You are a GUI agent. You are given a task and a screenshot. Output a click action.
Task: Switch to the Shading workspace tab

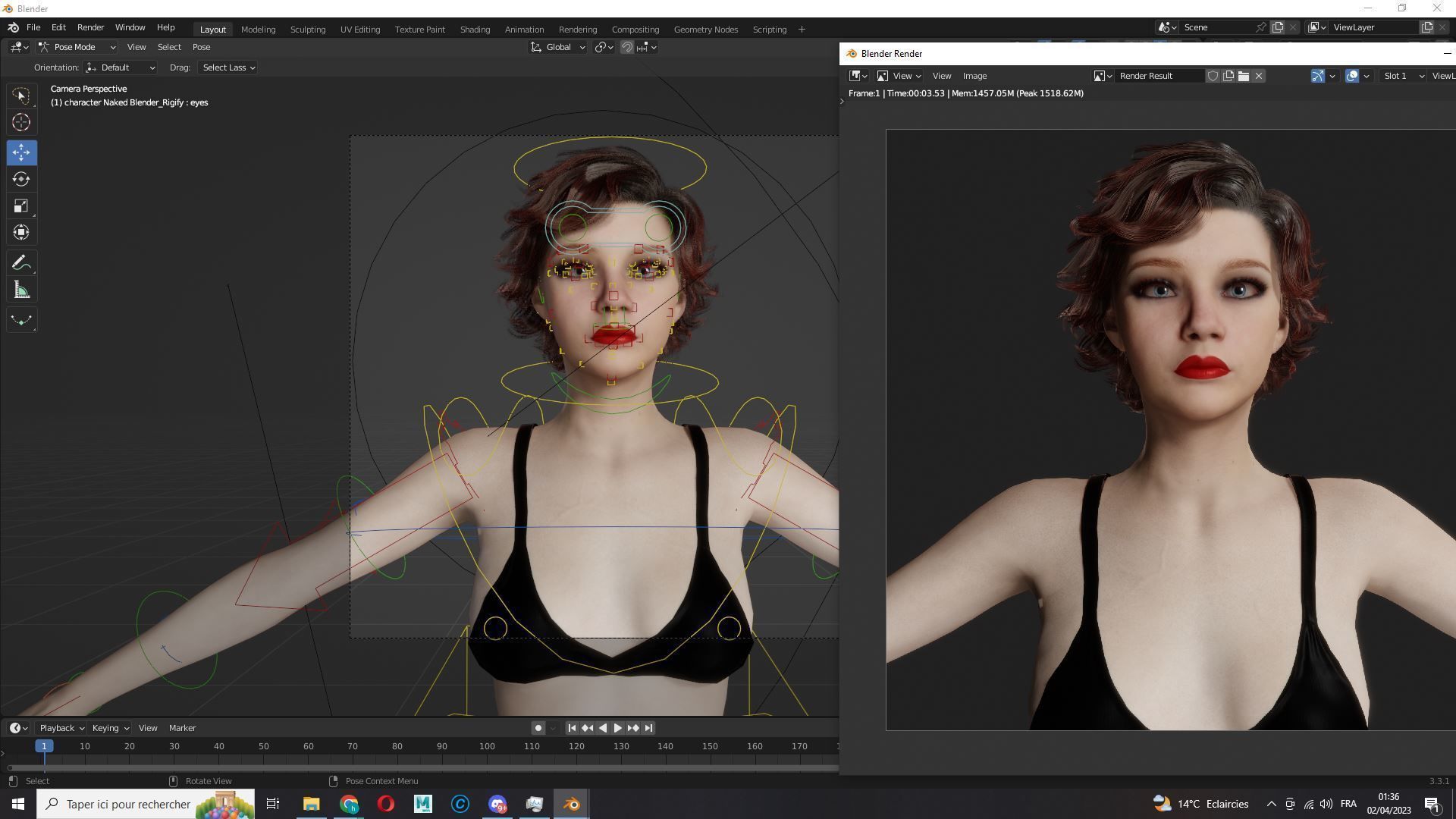point(475,30)
